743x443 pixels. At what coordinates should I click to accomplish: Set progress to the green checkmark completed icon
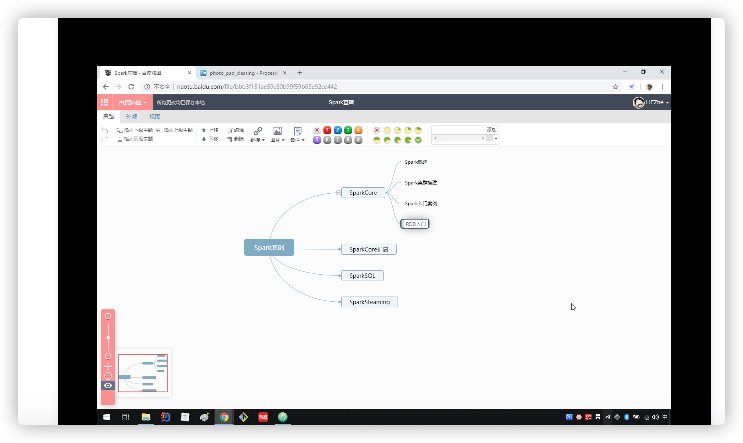point(418,140)
